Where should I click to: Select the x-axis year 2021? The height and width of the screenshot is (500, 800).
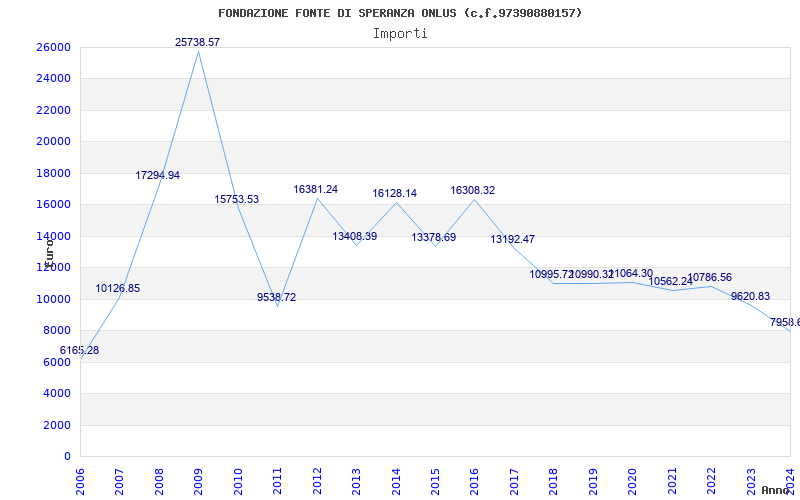click(672, 482)
